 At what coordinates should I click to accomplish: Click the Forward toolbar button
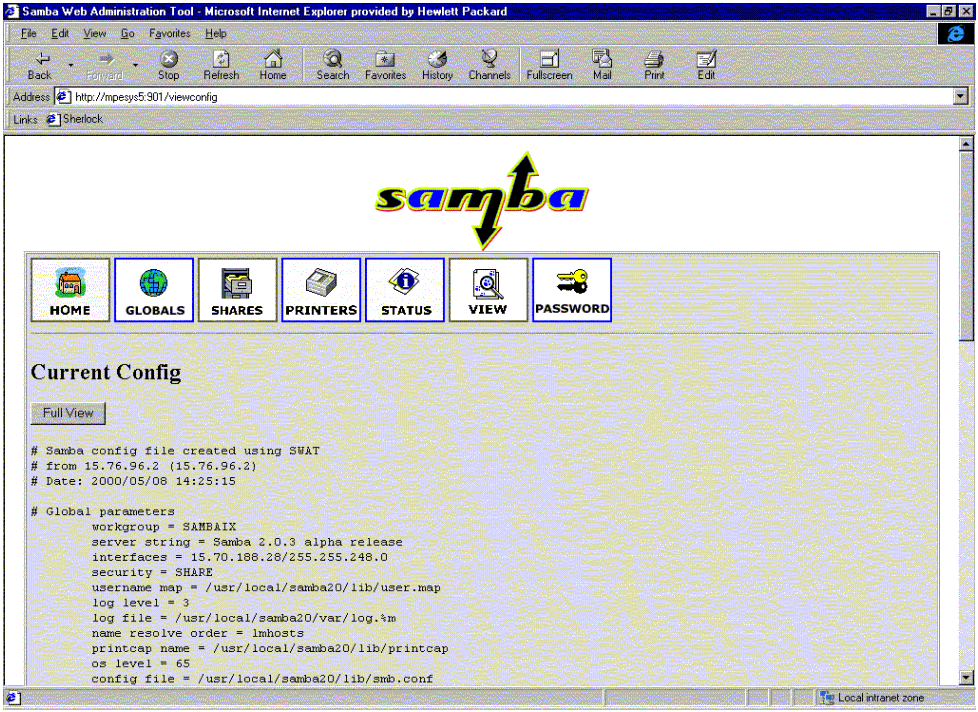105,65
